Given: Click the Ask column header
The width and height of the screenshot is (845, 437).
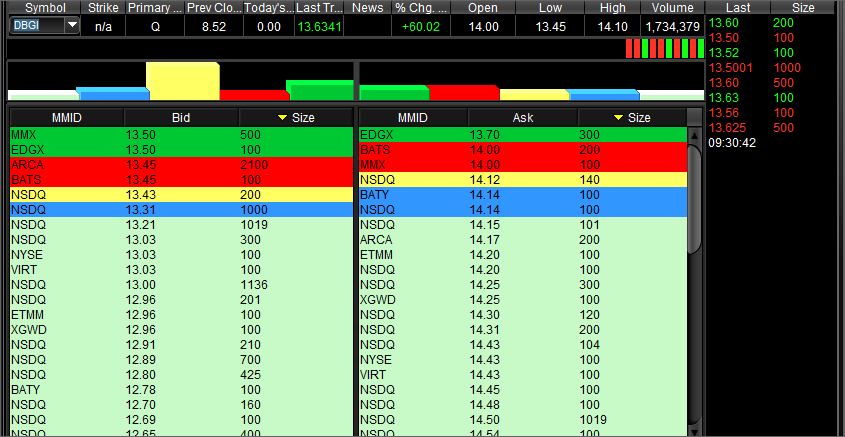Looking at the screenshot, I should click(523, 117).
